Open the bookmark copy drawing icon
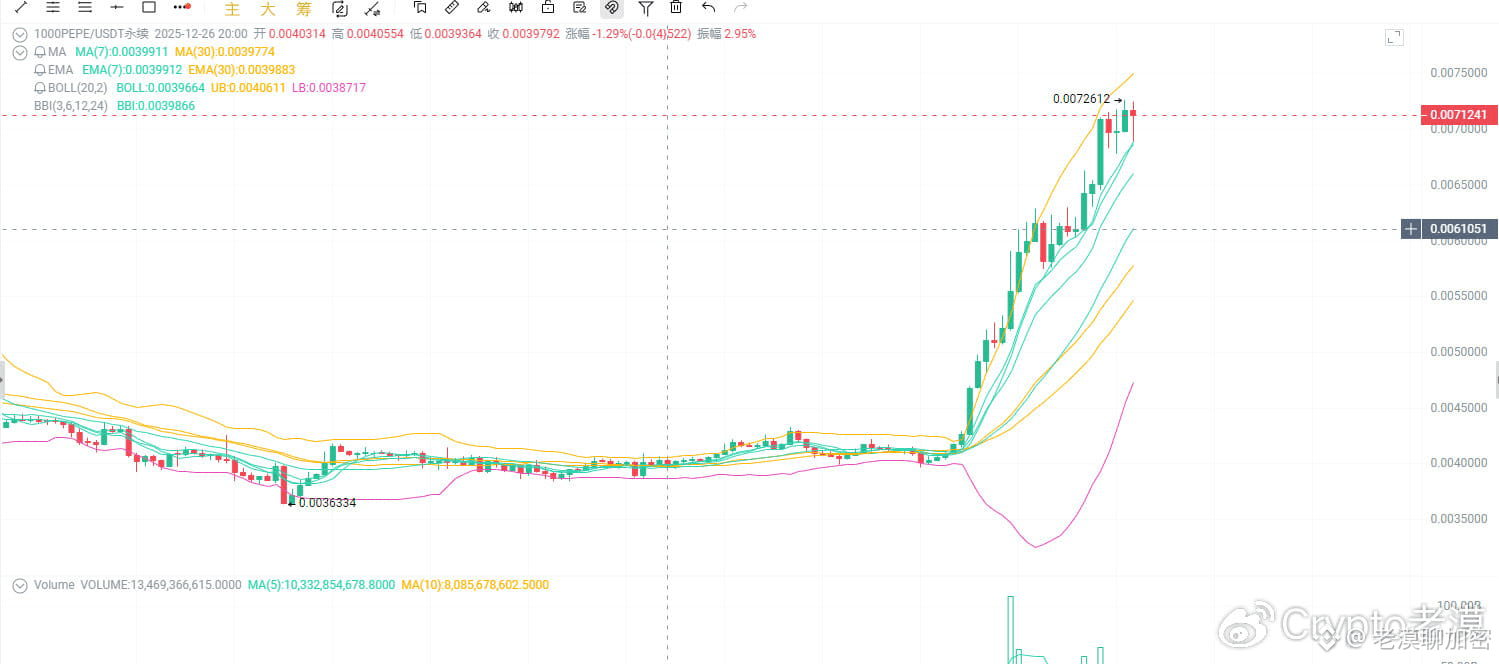This screenshot has height=664, width=1499. tap(420, 8)
